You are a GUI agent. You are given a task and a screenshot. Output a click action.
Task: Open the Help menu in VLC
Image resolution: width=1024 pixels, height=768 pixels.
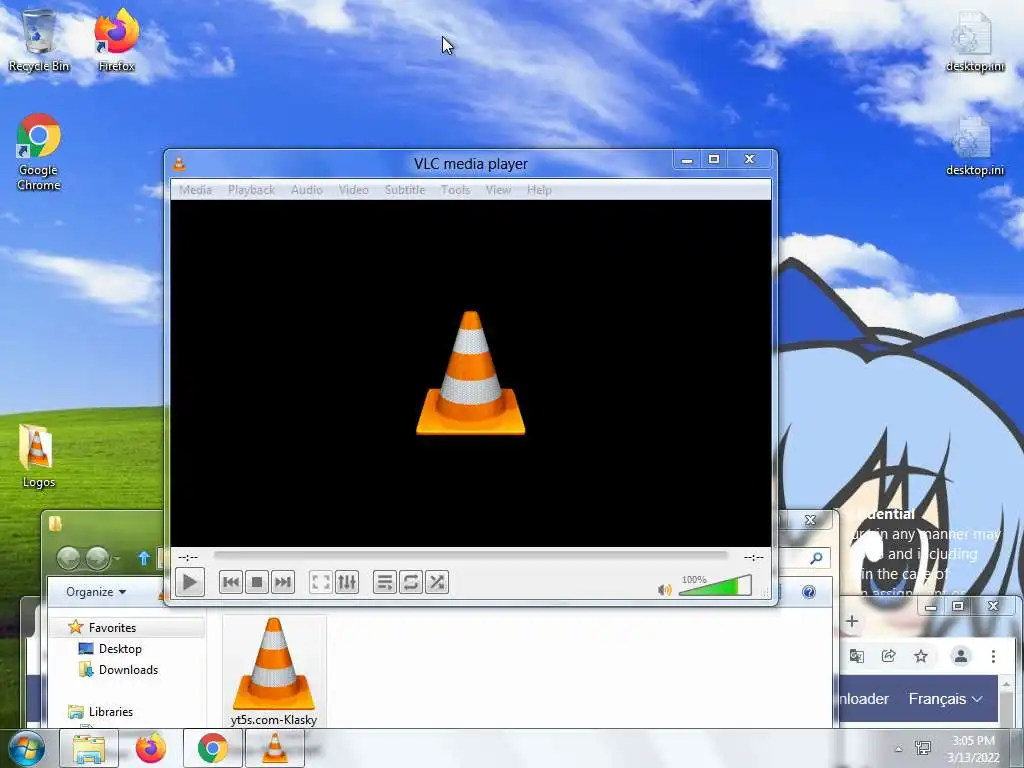click(539, 190)
